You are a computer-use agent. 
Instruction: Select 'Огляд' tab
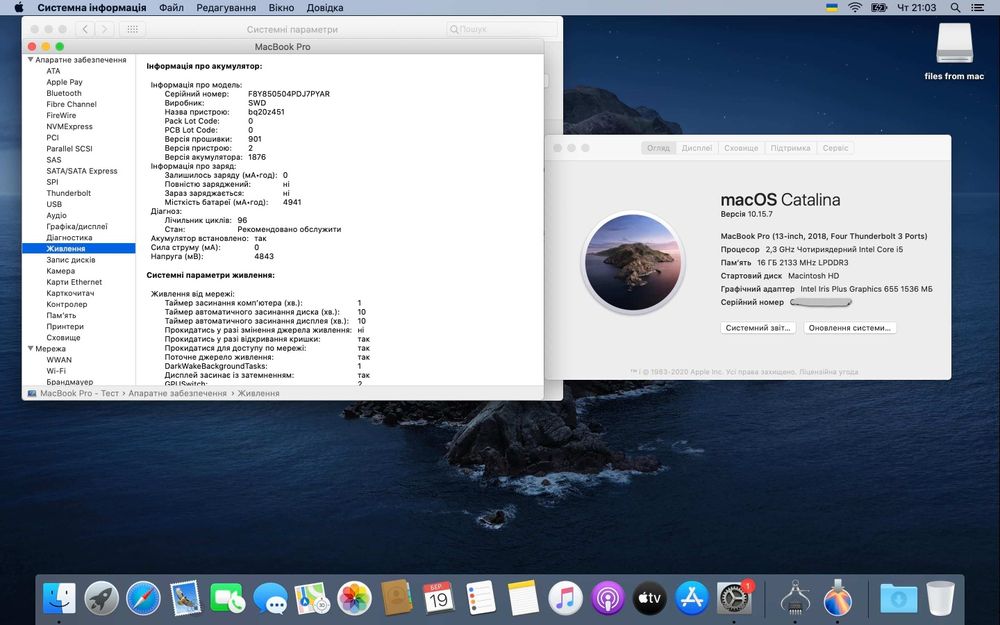point(658,147)
